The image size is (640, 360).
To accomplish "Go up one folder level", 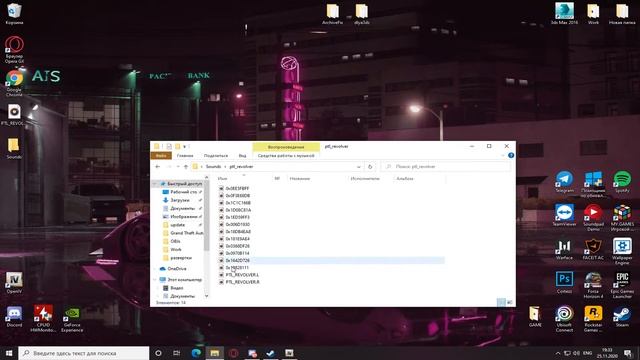I will 186,167.
